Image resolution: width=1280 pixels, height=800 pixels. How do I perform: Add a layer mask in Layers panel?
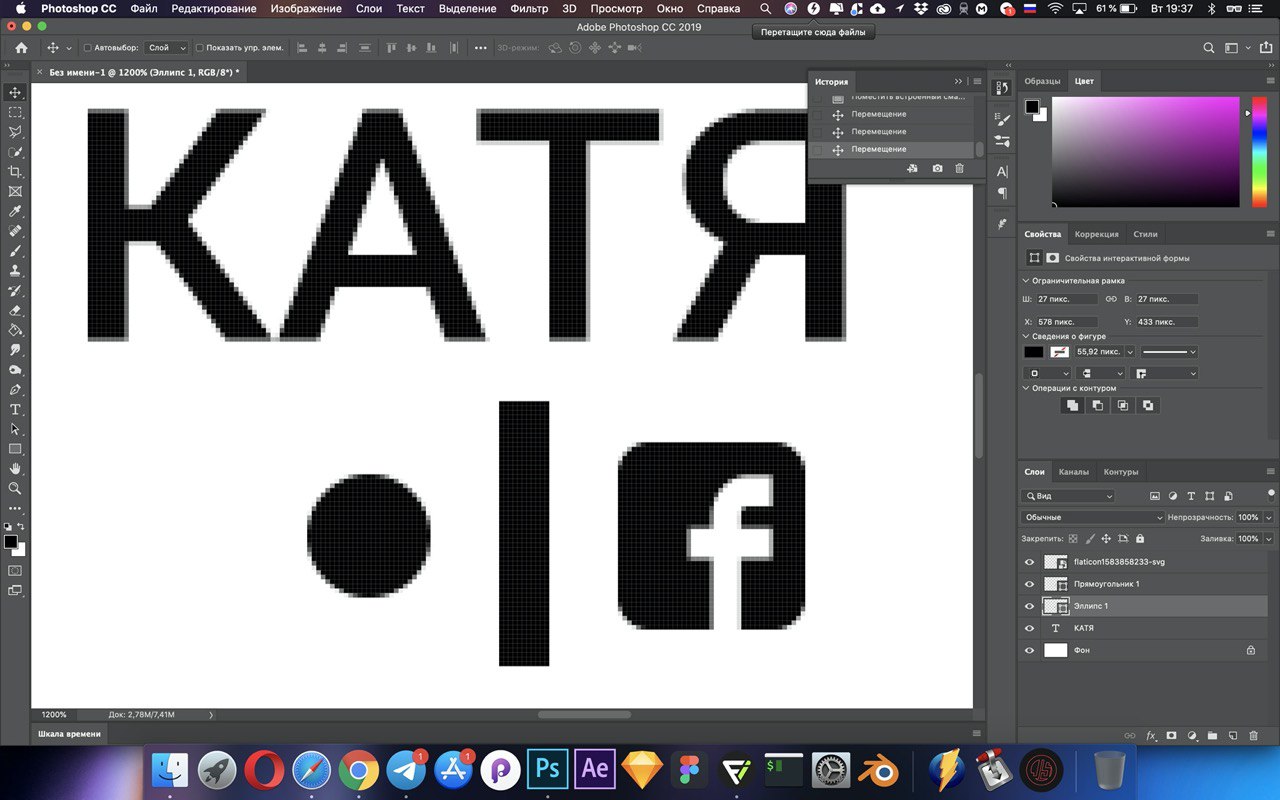click(x=1171, y=736)
